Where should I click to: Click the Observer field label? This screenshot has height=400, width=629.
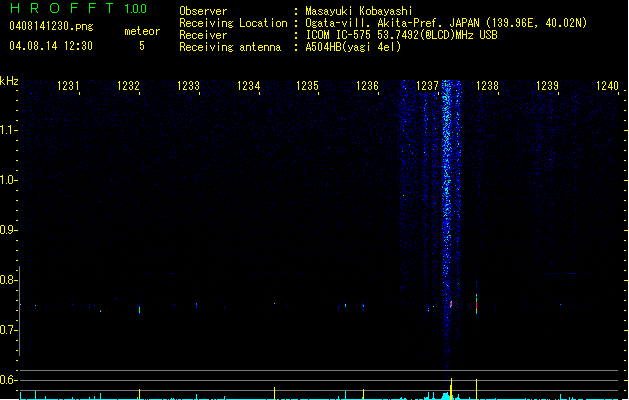pyautogui.click(x=203, y=11)
